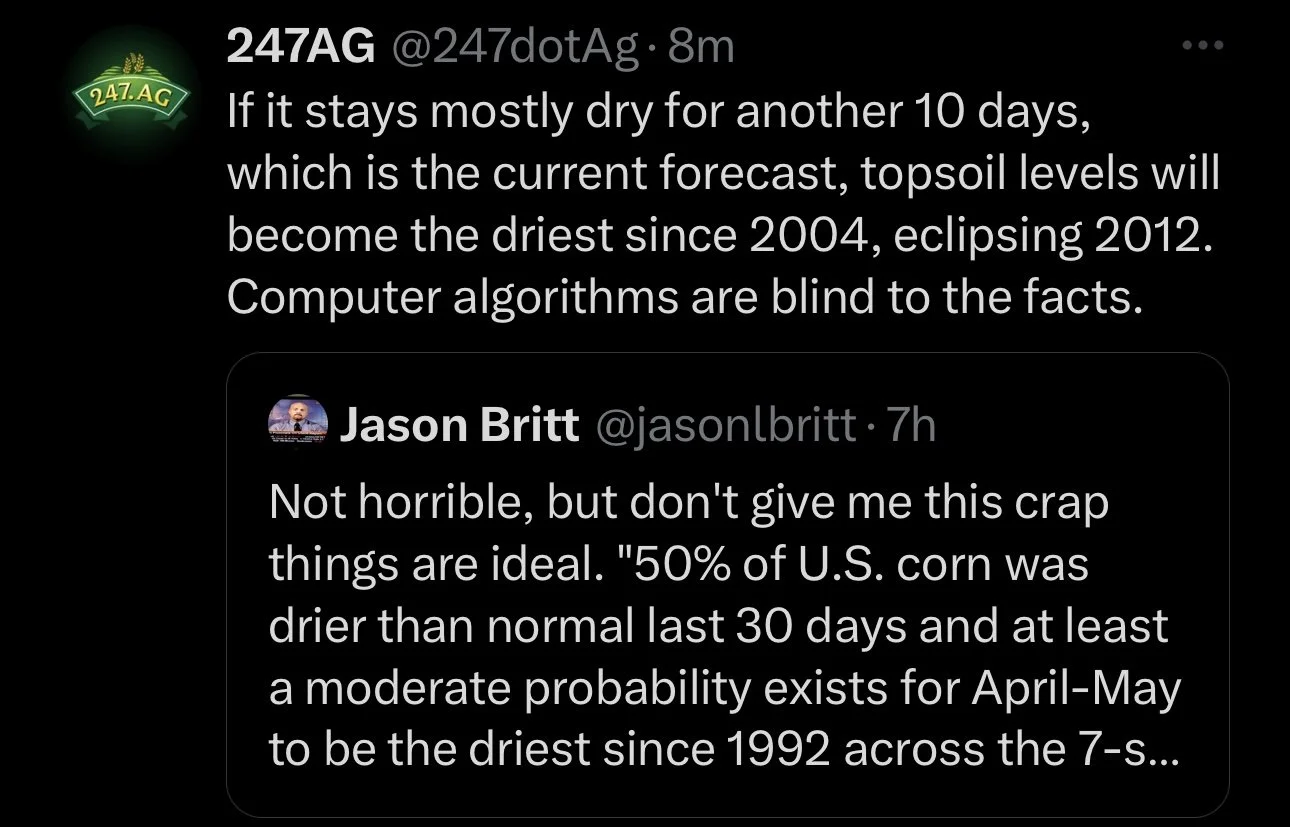
Task: Click the quoted line 'drier than normal last 30 days'
Action: (718, 626)
